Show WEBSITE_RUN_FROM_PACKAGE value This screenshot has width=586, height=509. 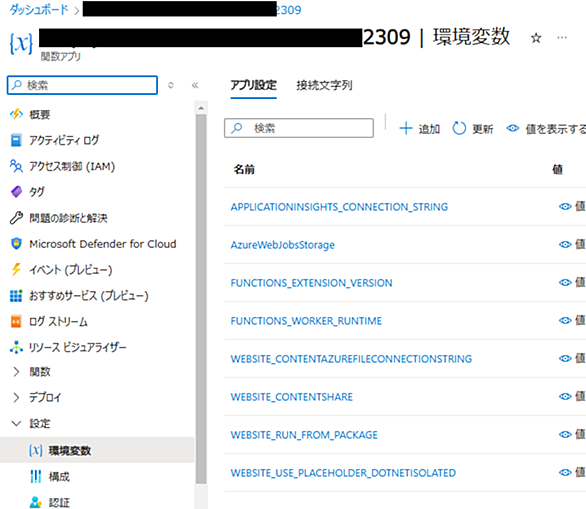[x=565, y=434]
